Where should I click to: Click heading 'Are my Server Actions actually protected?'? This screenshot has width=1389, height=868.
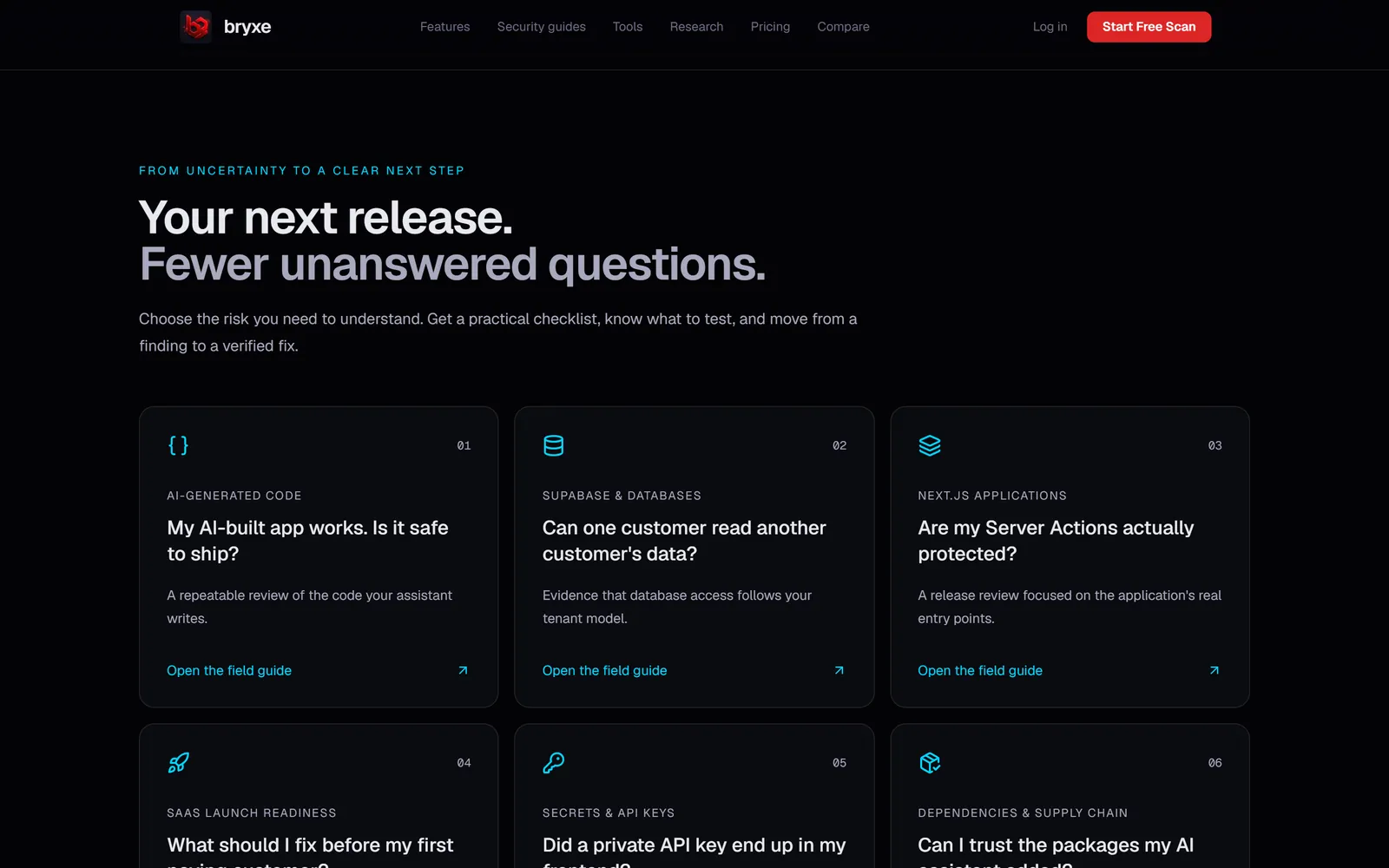tap(1056, 541)
